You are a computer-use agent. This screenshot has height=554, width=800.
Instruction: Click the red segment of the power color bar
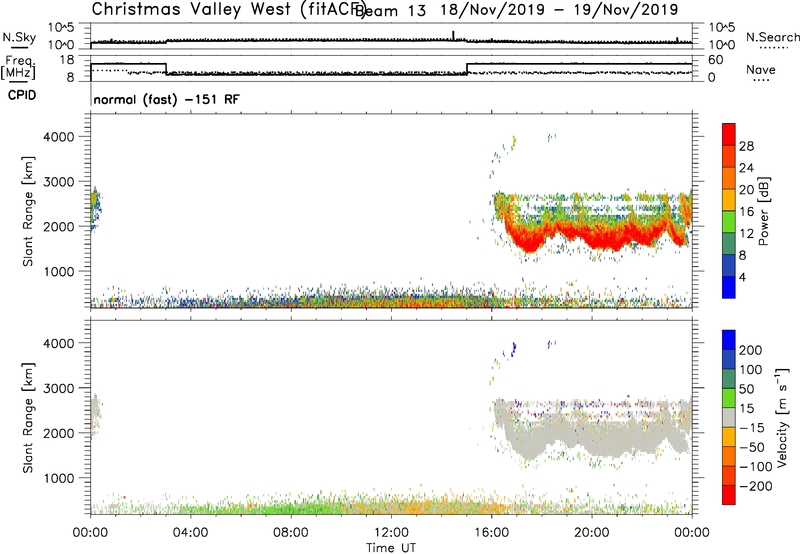click(729, 135)
